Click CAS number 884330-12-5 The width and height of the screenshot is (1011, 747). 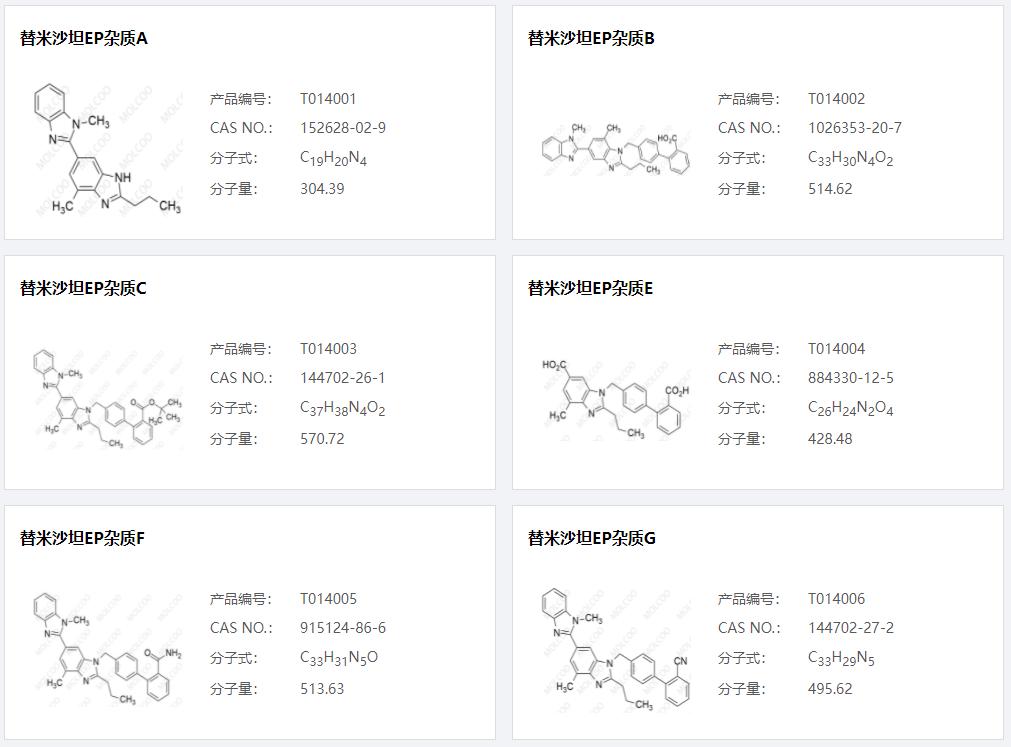(850, 378)
